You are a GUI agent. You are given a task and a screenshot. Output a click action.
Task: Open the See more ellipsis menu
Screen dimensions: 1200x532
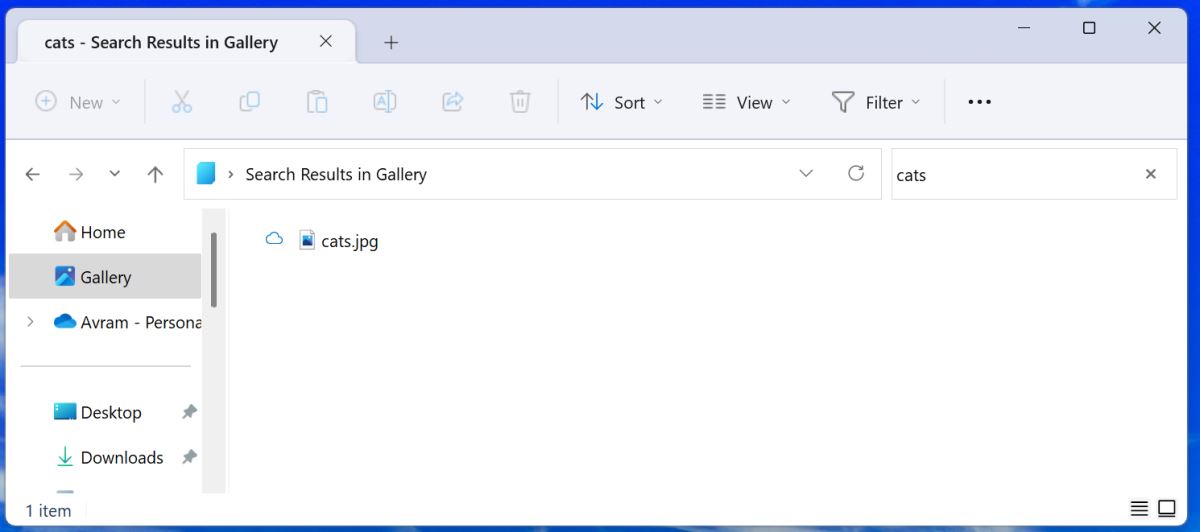click(980, 102)
